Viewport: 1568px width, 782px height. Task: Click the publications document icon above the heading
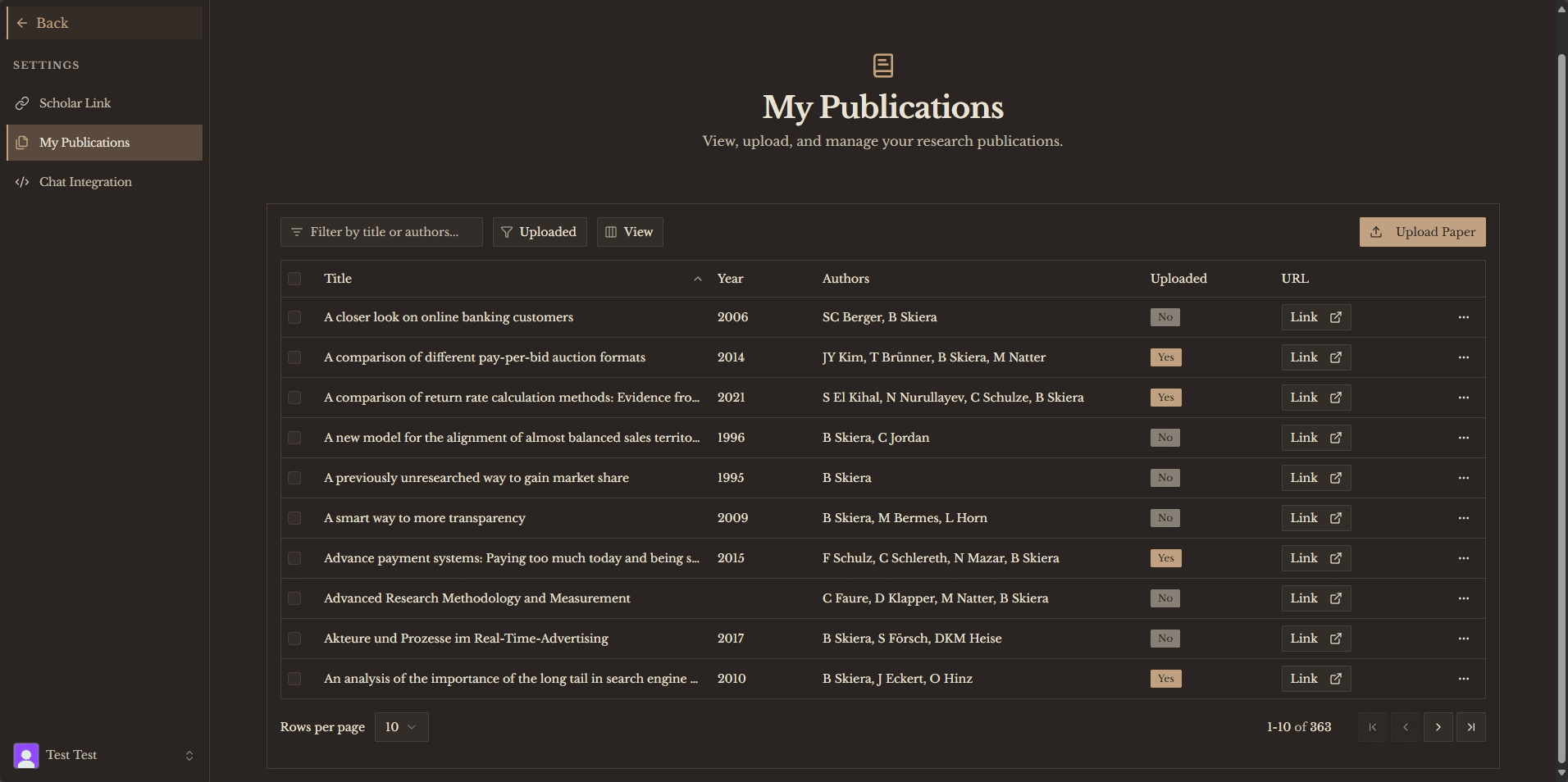[883, 65]
